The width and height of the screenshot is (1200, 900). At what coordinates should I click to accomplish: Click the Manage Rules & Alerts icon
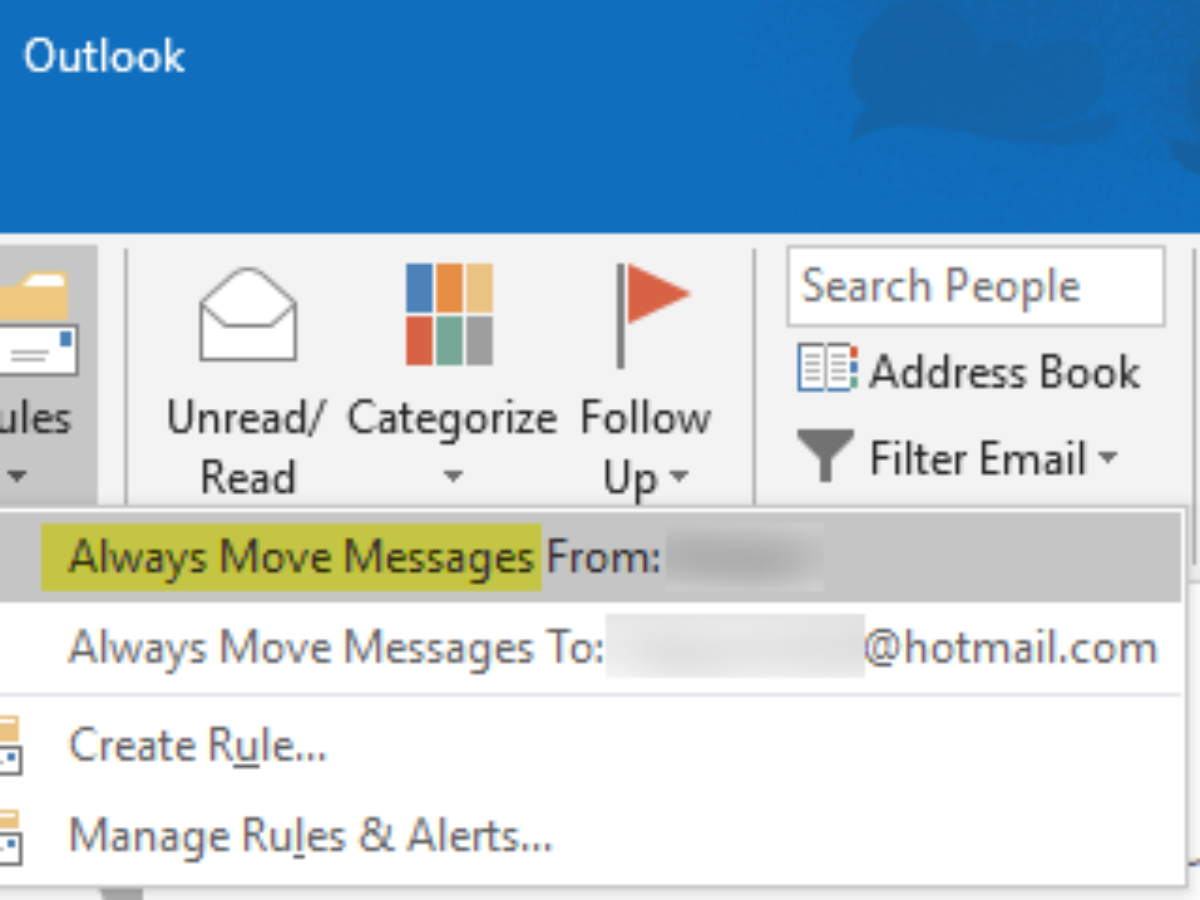click(x=10, y=836)
